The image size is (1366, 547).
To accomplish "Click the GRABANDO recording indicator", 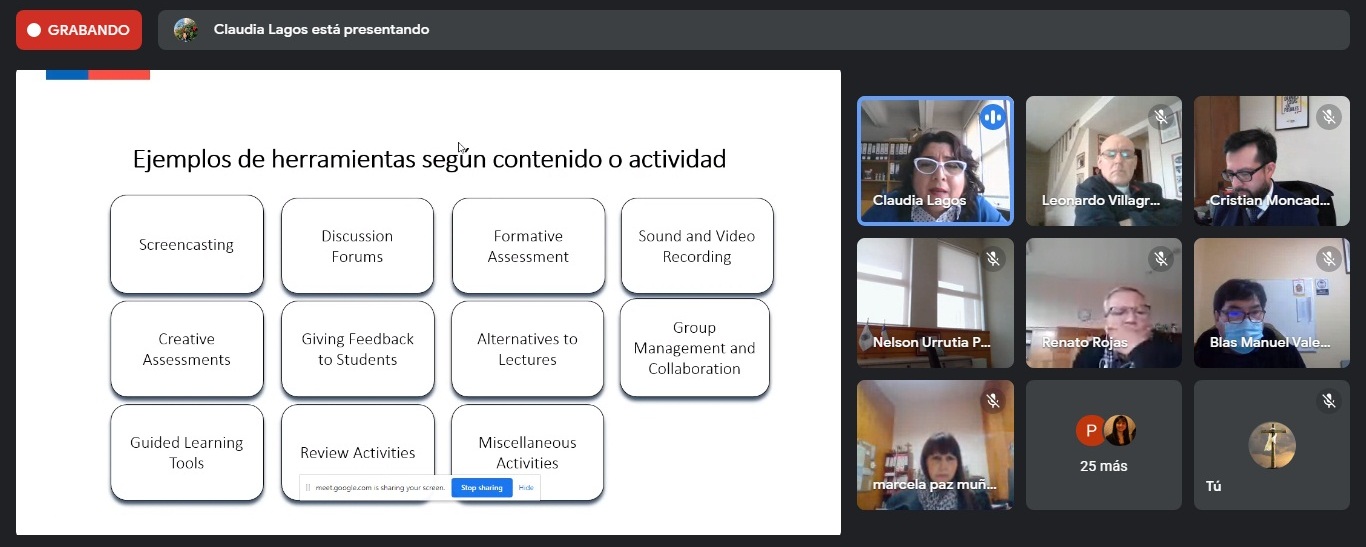I will tap(78, 30).
